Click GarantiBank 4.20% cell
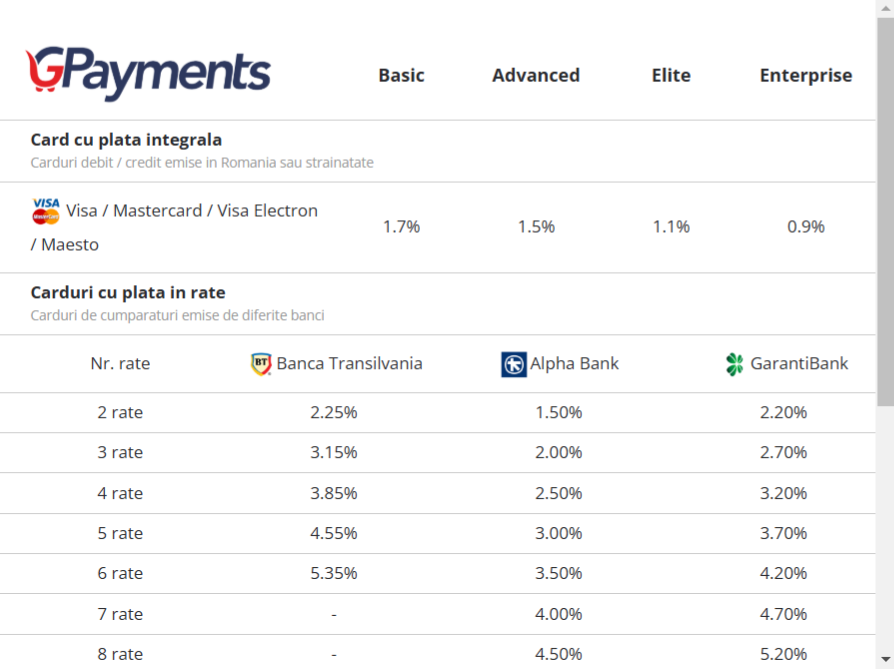 pyautogui.click(x=783, y=573)
